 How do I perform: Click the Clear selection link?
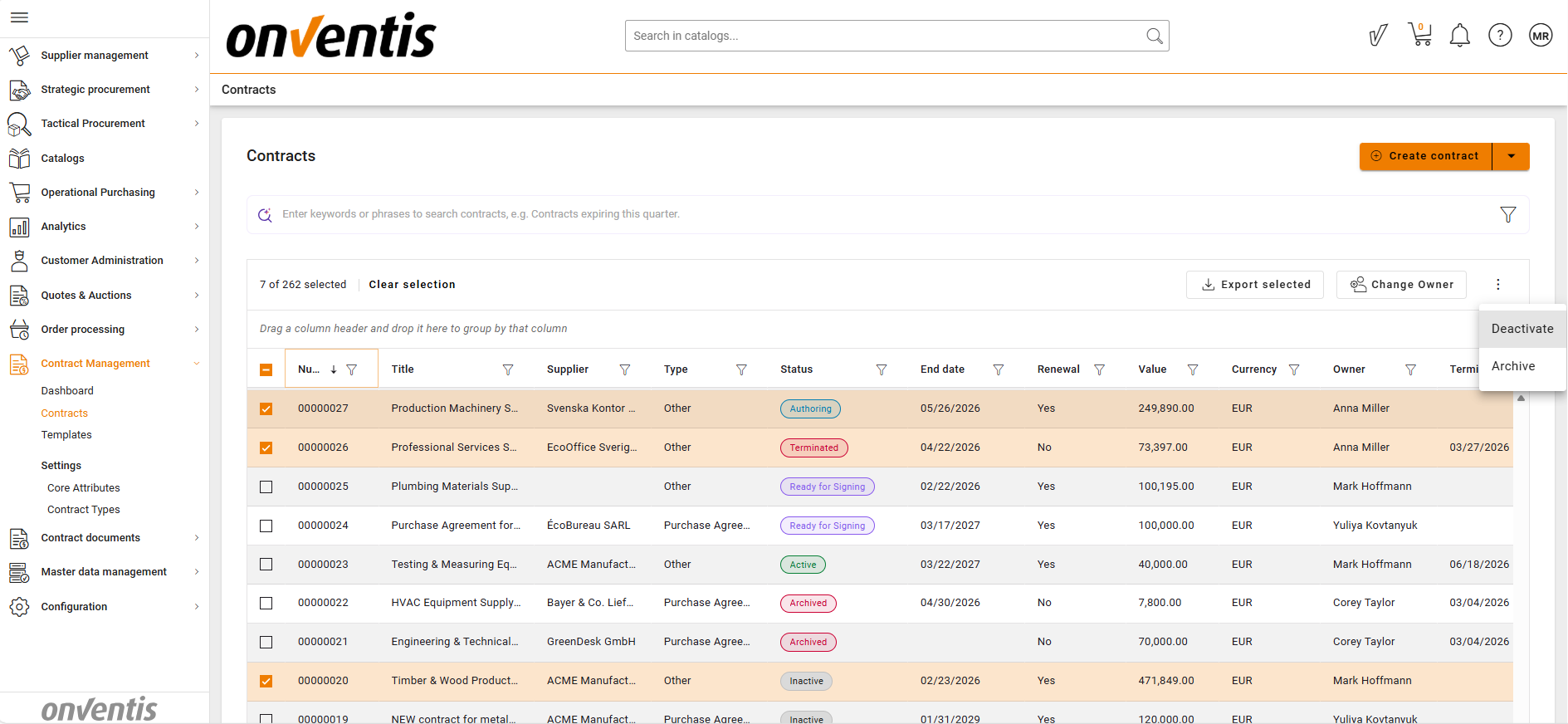(412, 285)
